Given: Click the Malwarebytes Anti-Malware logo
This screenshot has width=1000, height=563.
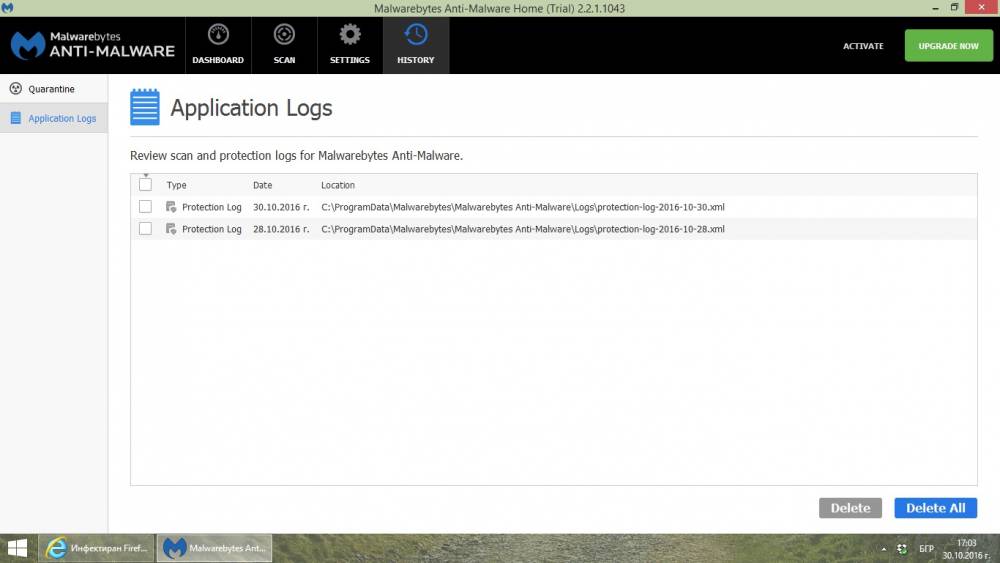Looking at the screenshot, I should click(92, 45).
